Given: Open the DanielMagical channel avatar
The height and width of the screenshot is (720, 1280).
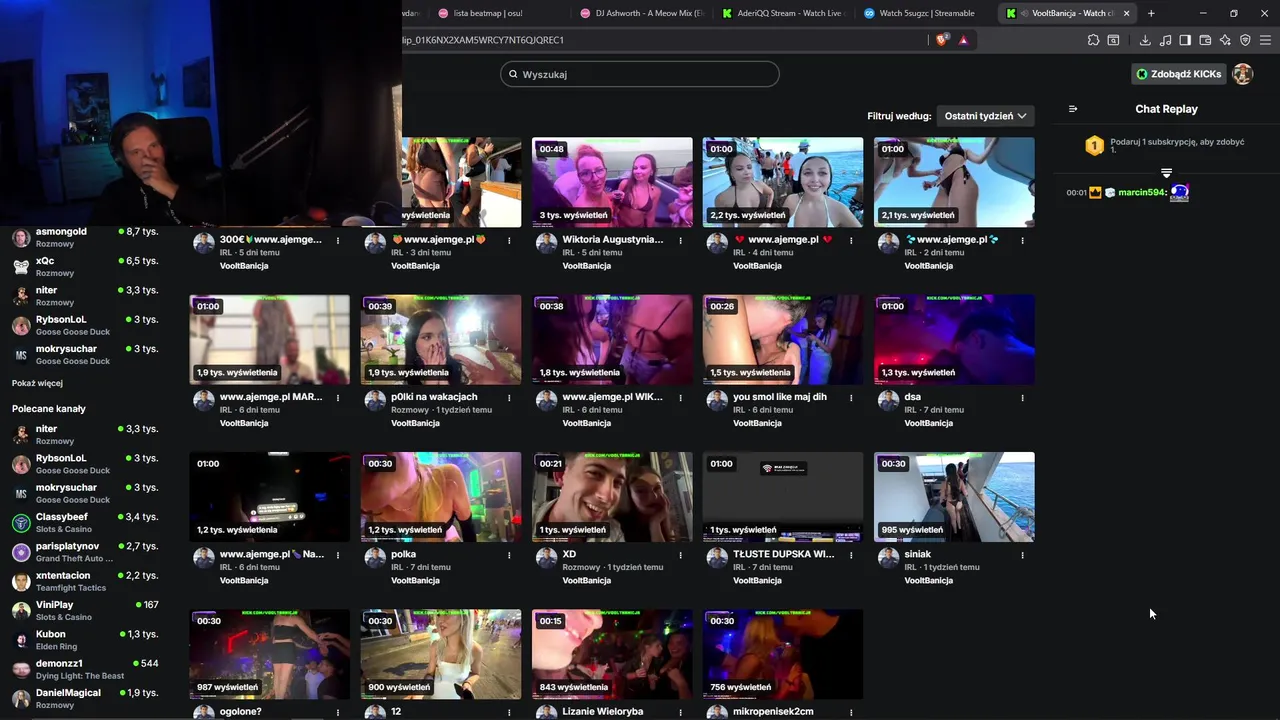Looking at the screenshot, I should (21, 699).
